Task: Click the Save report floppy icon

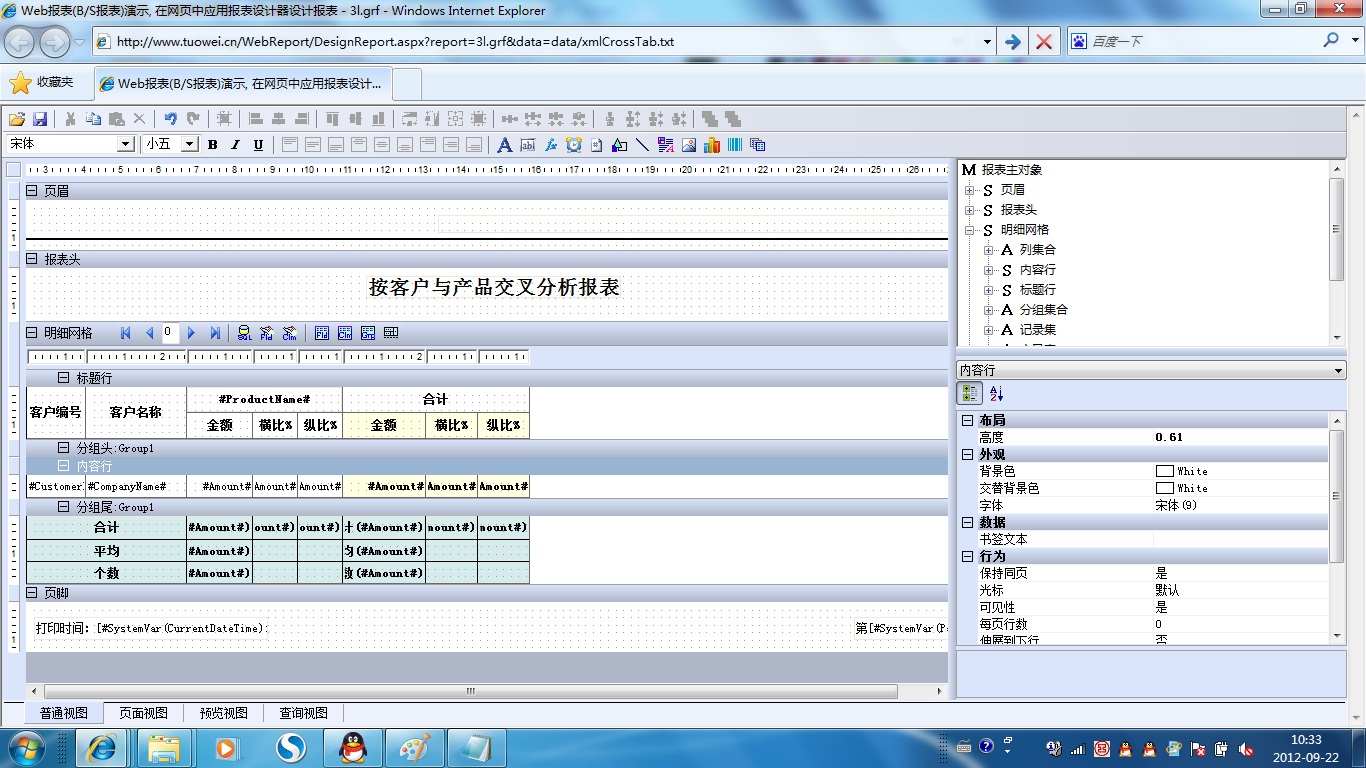Action: point(40,119)
